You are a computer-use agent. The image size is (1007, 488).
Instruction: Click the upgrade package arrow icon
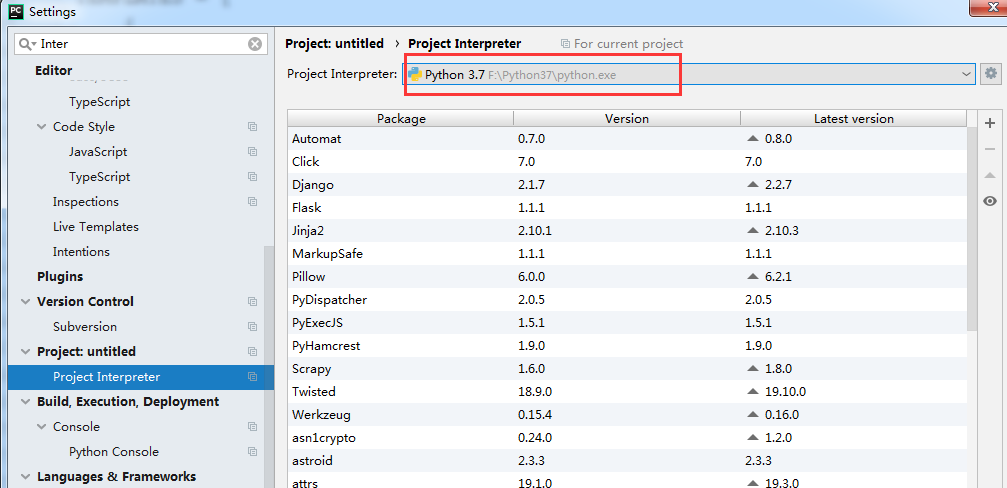pyautogui.click(x=990, y=175)
